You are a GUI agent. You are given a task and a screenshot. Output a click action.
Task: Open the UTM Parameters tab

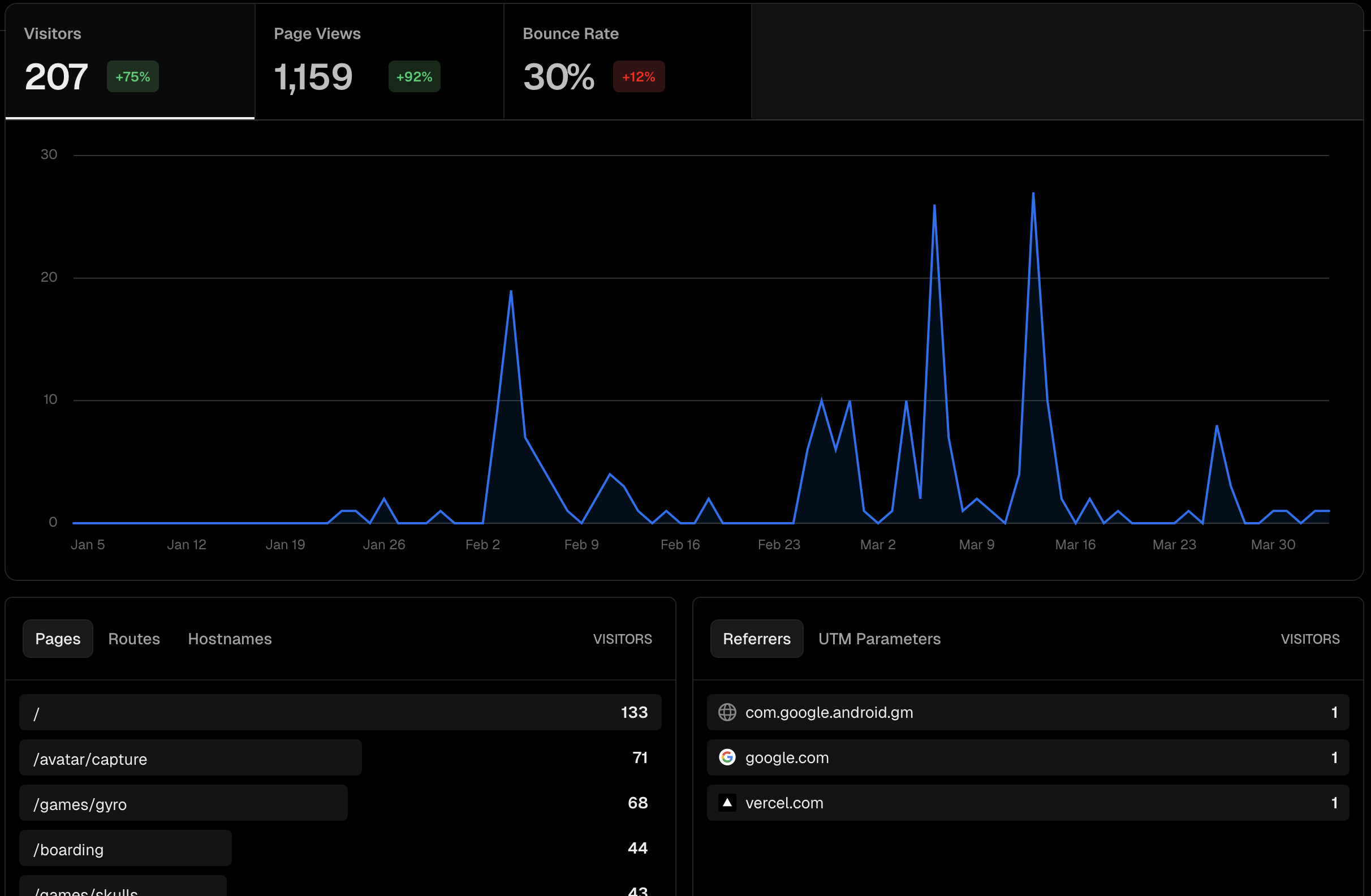point(879,639)
